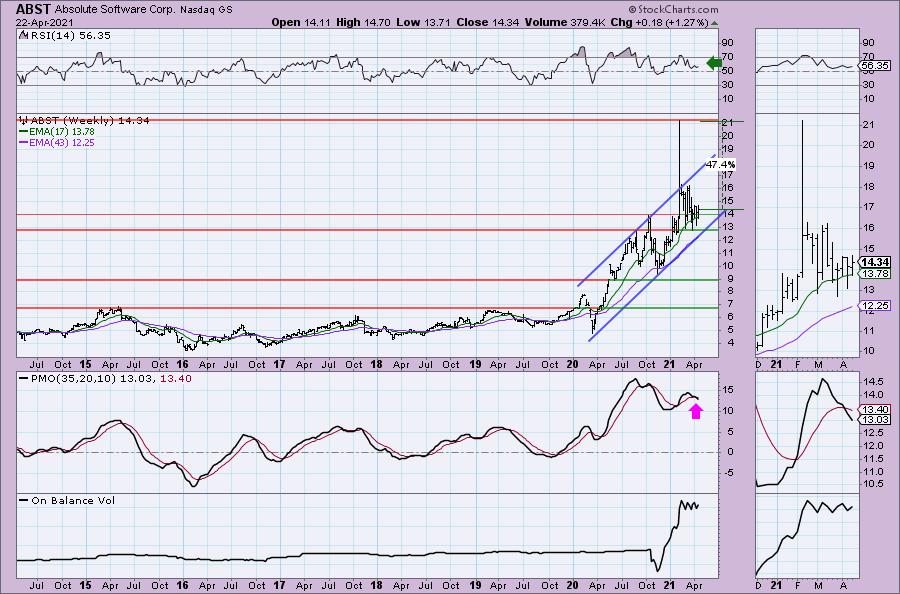
Task: Select the Absolute Software Corp. company name
Action: (115, 10)
